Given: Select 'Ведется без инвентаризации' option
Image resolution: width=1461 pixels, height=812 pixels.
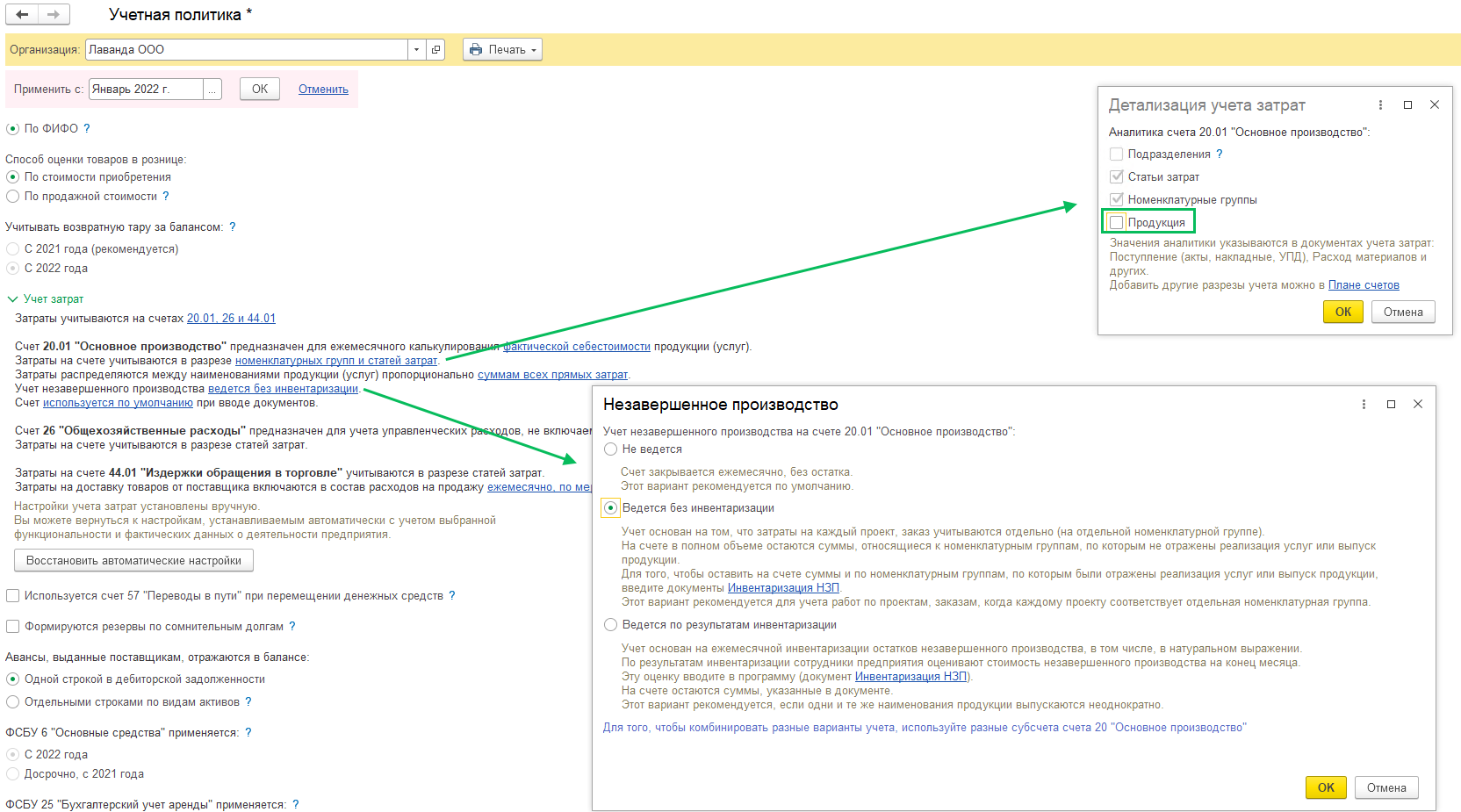Looking at the screenshot, I should click(611, 507).
